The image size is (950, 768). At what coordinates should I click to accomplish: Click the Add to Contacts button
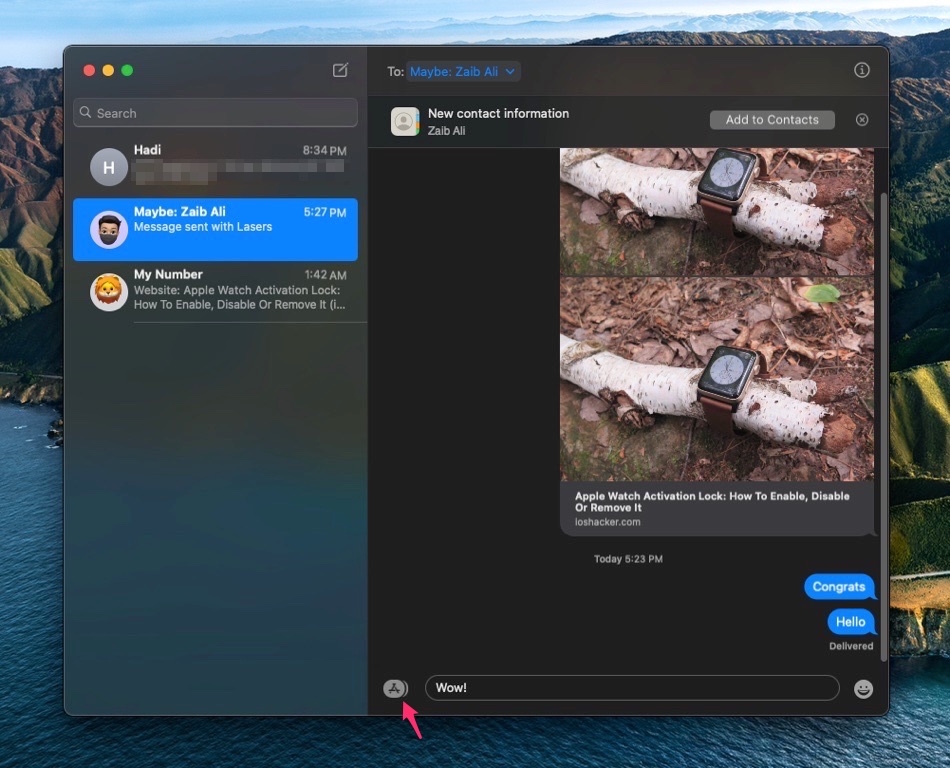coord(772,120)
